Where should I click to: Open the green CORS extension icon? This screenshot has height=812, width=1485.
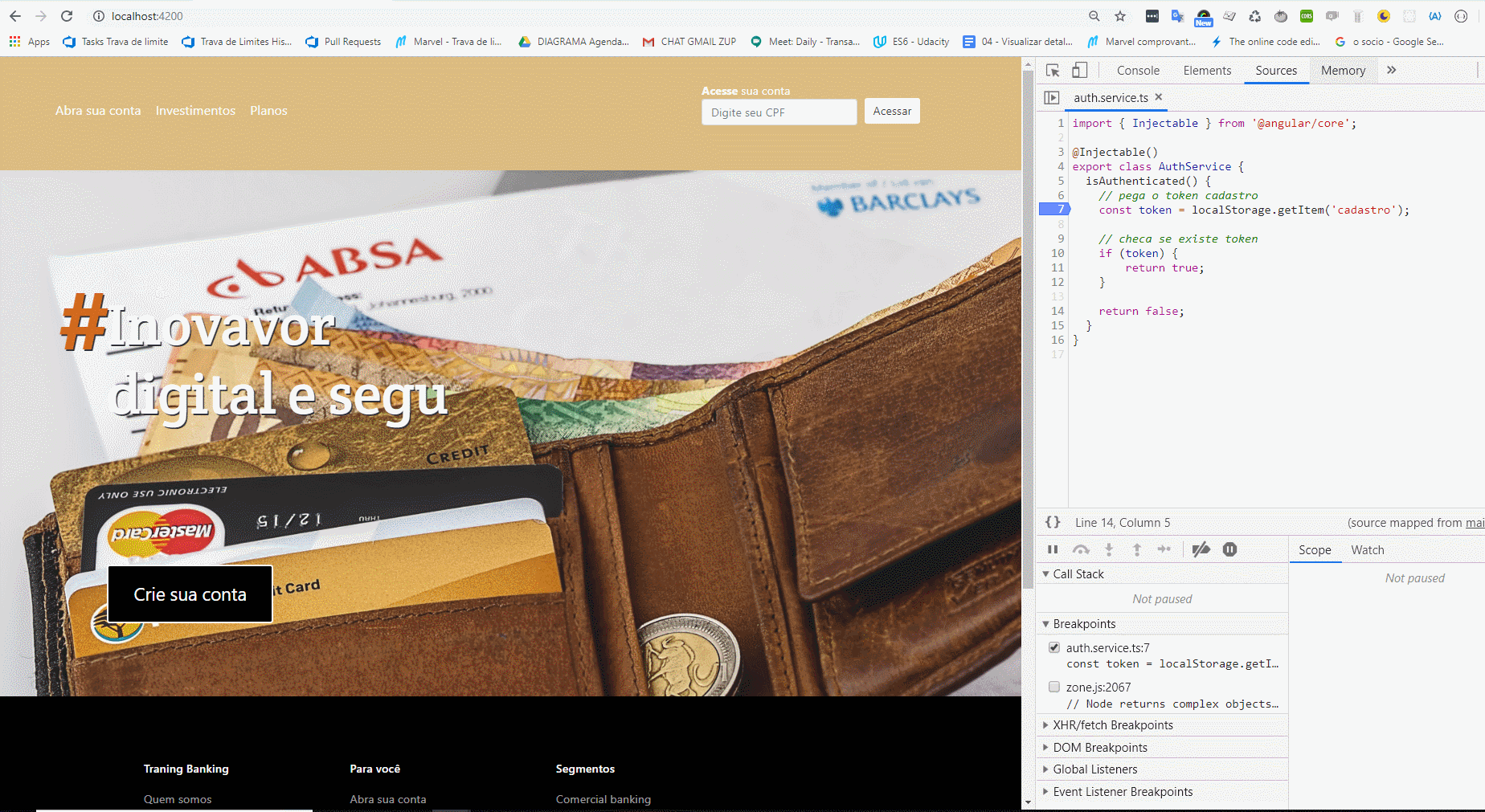pos(1307,16)
